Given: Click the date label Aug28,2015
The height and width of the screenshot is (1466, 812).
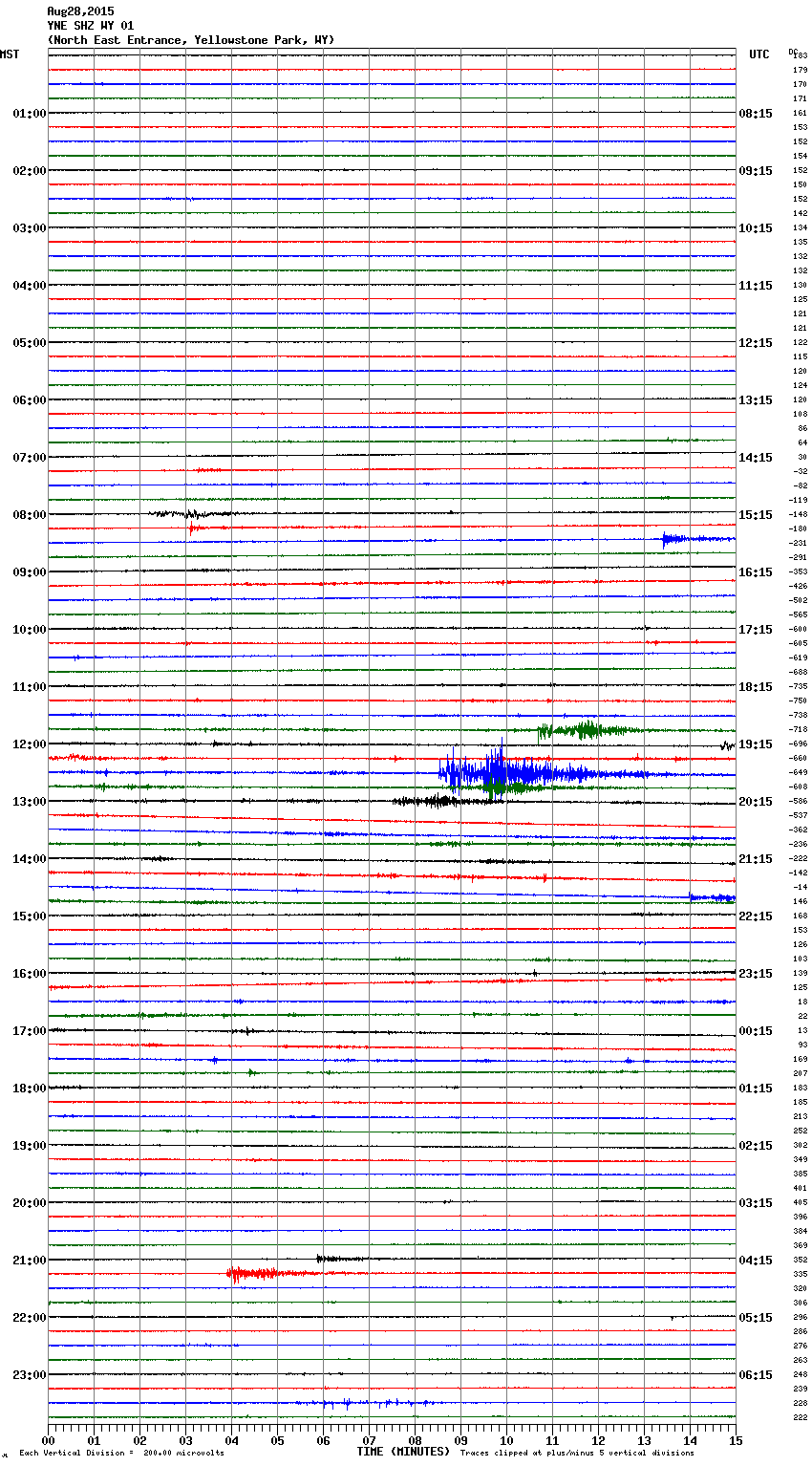Looking at the screenshot, I should (80, 11).
